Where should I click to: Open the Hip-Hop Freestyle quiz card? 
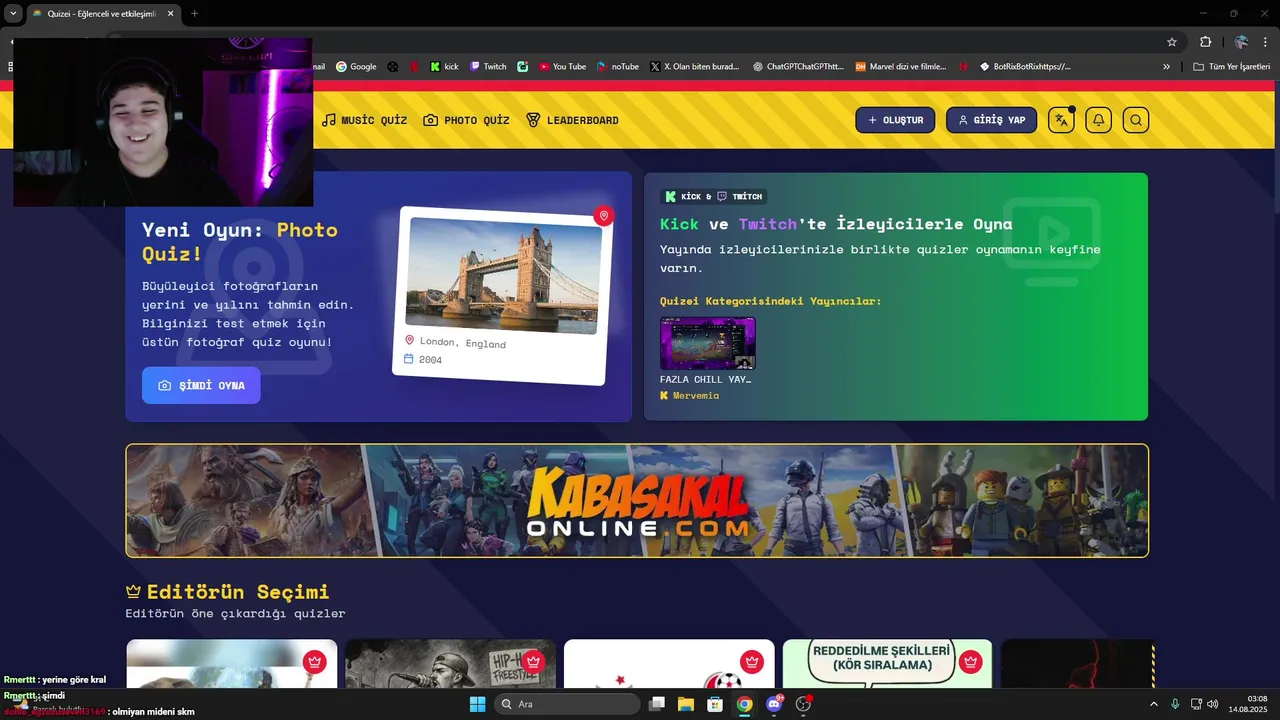(x=450, y=664)
